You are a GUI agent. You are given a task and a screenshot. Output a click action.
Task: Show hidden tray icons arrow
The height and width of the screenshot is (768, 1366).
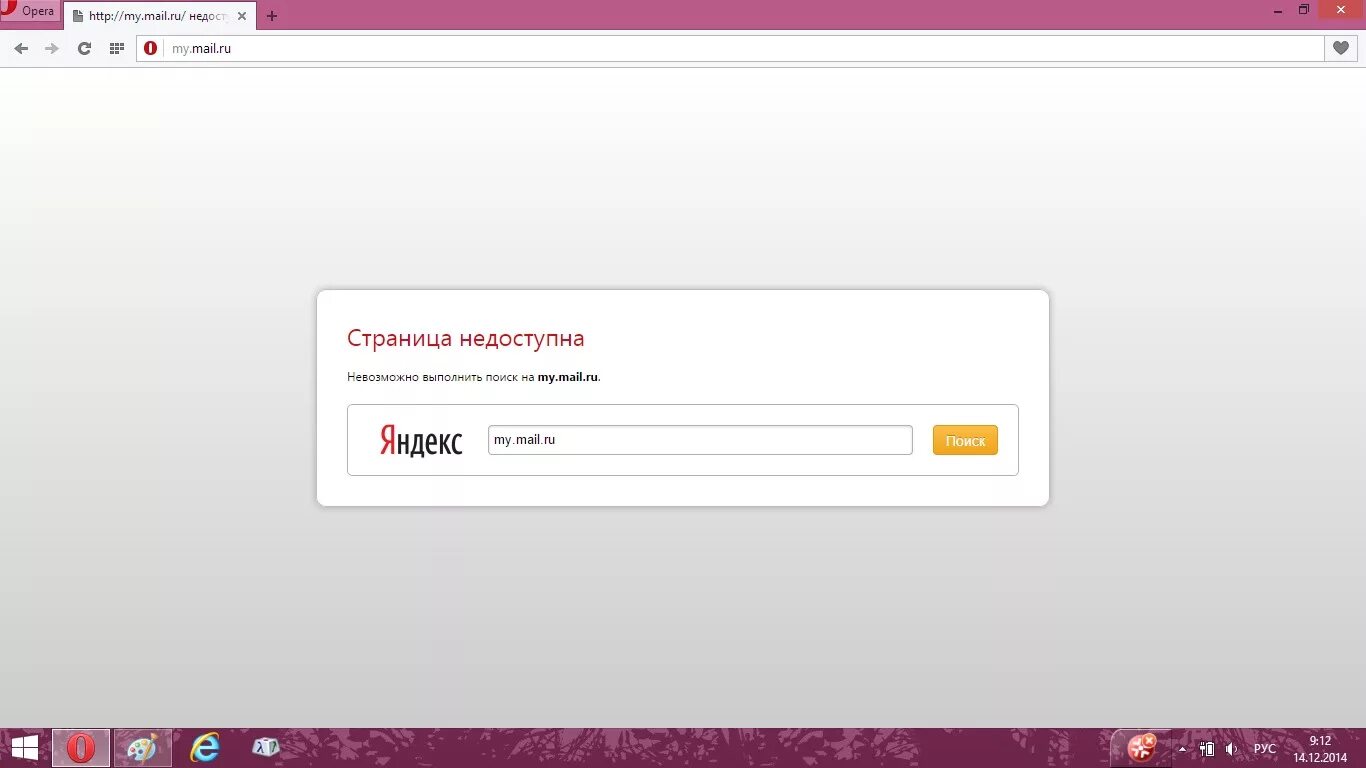[1182, 749]
